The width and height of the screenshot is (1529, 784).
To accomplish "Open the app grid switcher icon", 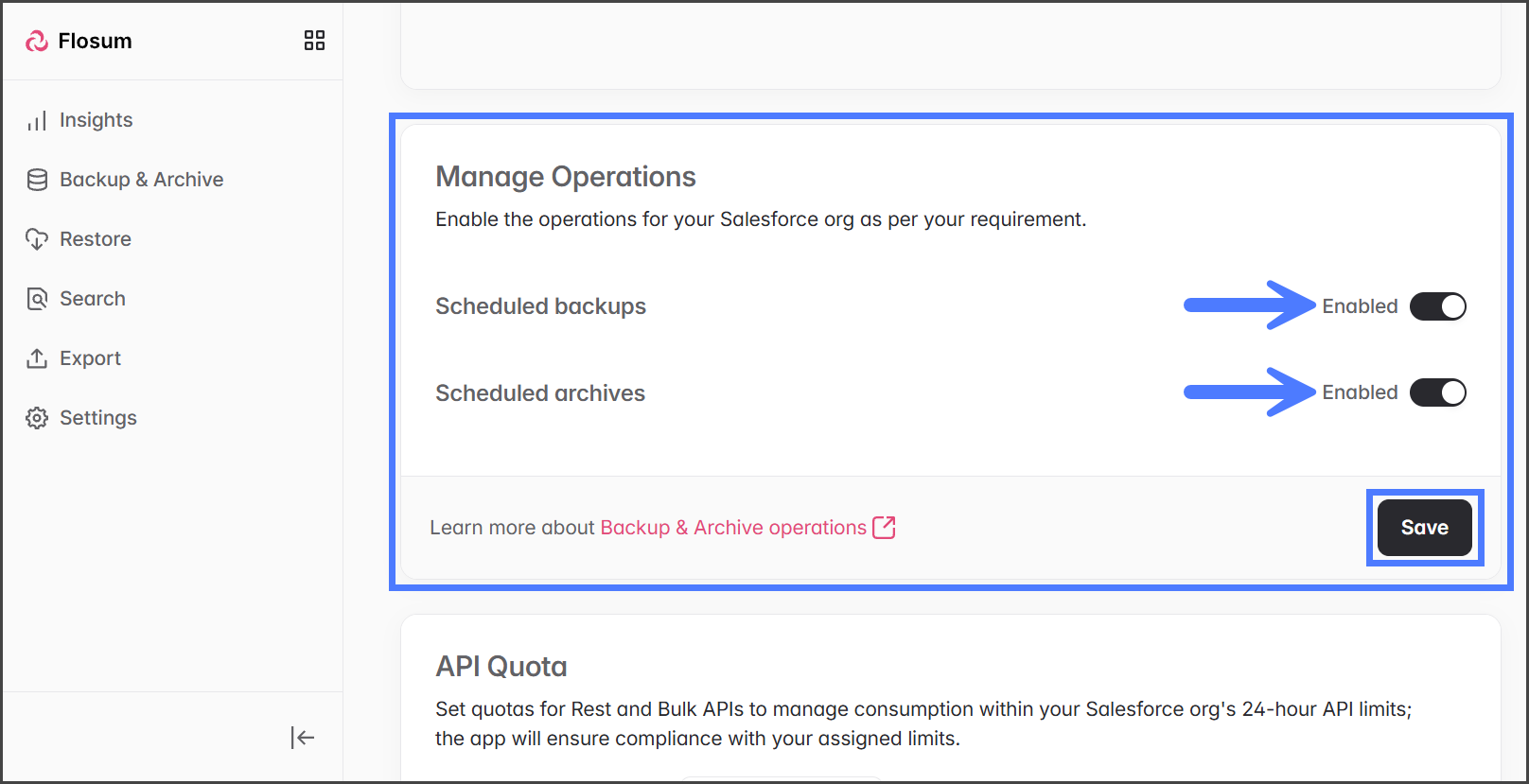I will (314, 40).
